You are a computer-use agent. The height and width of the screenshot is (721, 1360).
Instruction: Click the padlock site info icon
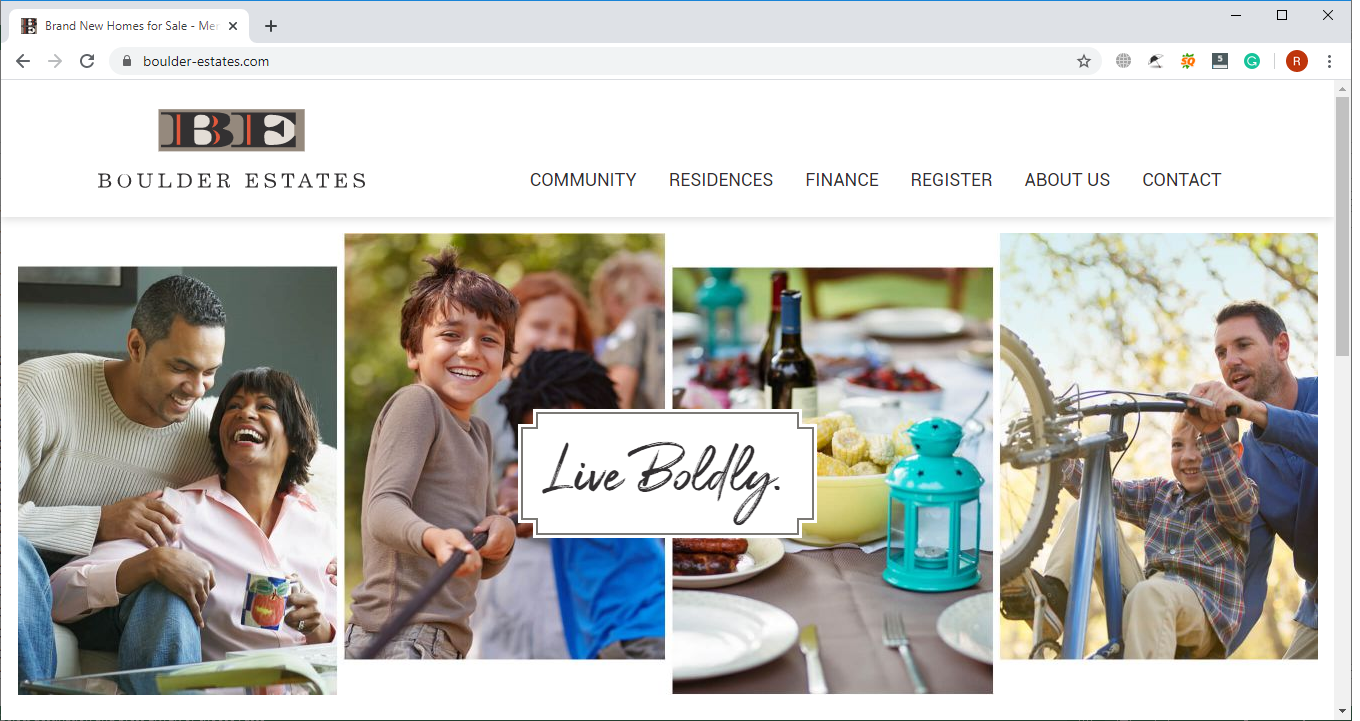click(126, 61)
